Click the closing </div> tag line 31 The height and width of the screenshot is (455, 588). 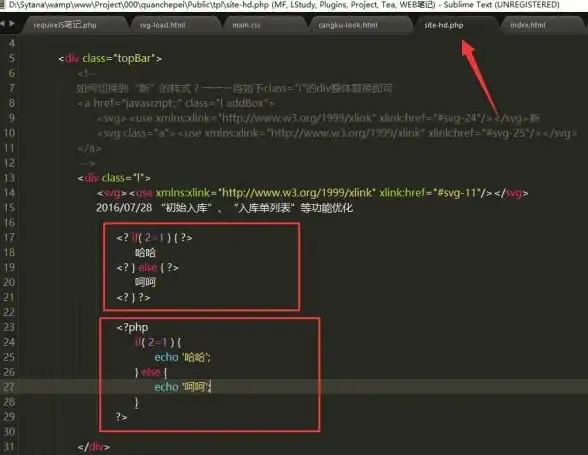click(x=93, y=447)
